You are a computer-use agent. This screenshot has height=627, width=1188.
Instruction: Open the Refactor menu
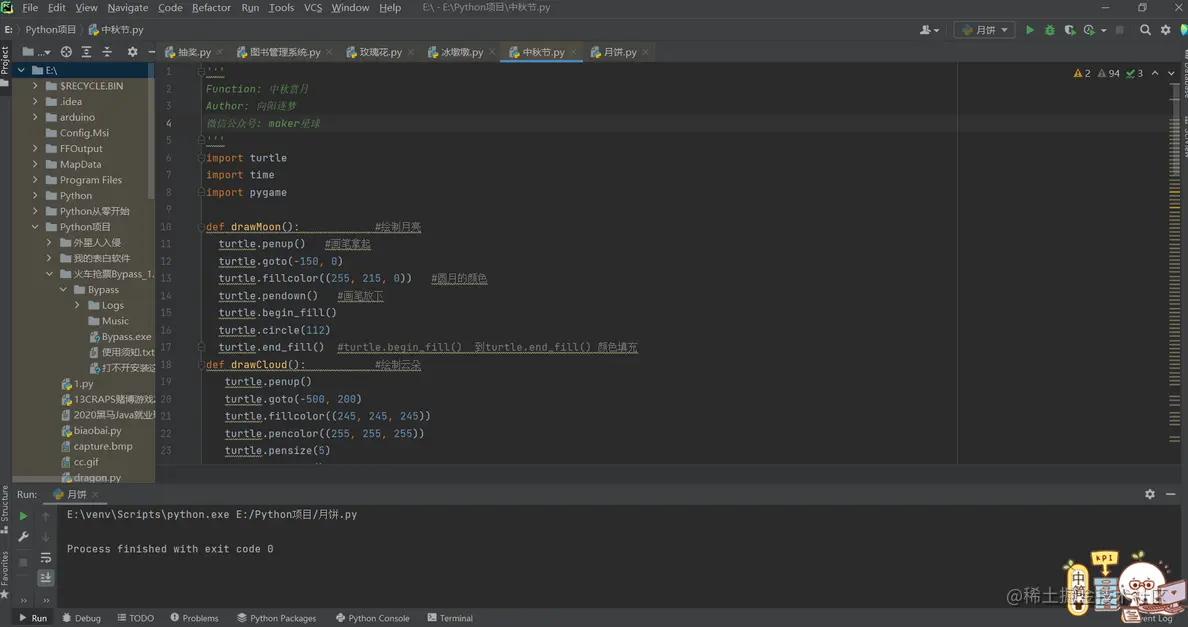tap(211, 8)
